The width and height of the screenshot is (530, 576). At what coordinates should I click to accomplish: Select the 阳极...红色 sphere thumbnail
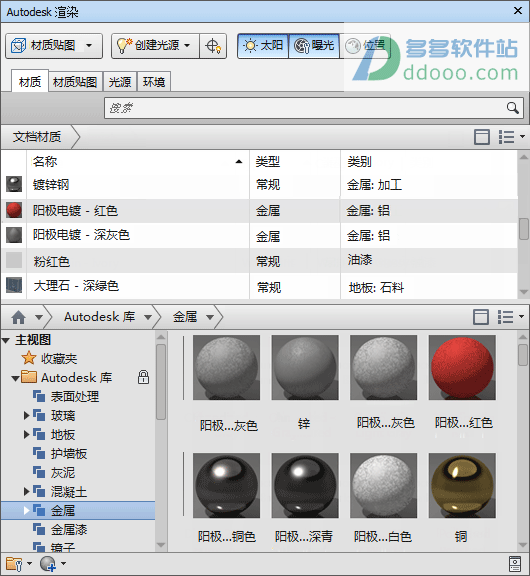462,367
